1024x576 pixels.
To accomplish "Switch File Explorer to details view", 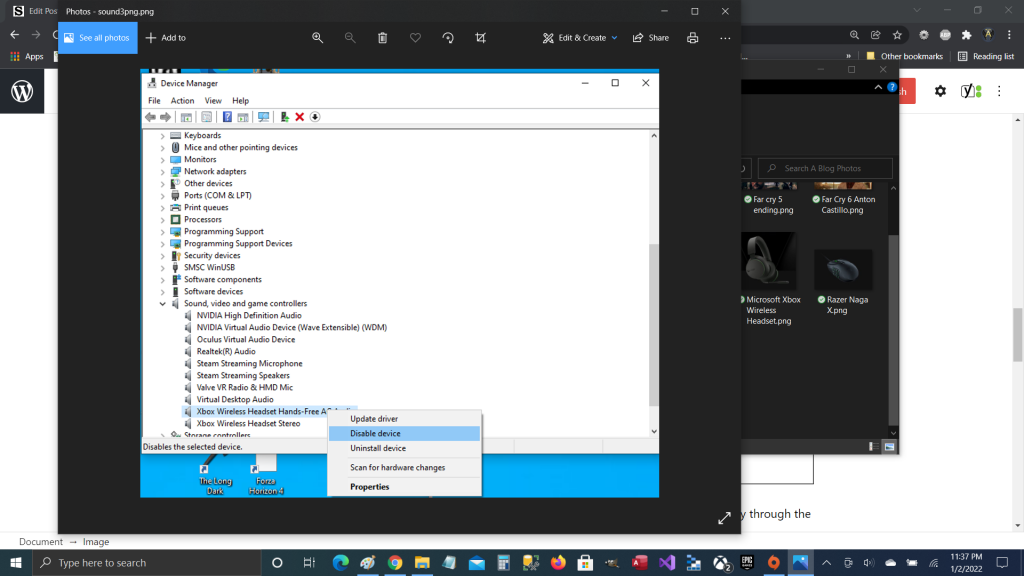I will tap(874, 447).
